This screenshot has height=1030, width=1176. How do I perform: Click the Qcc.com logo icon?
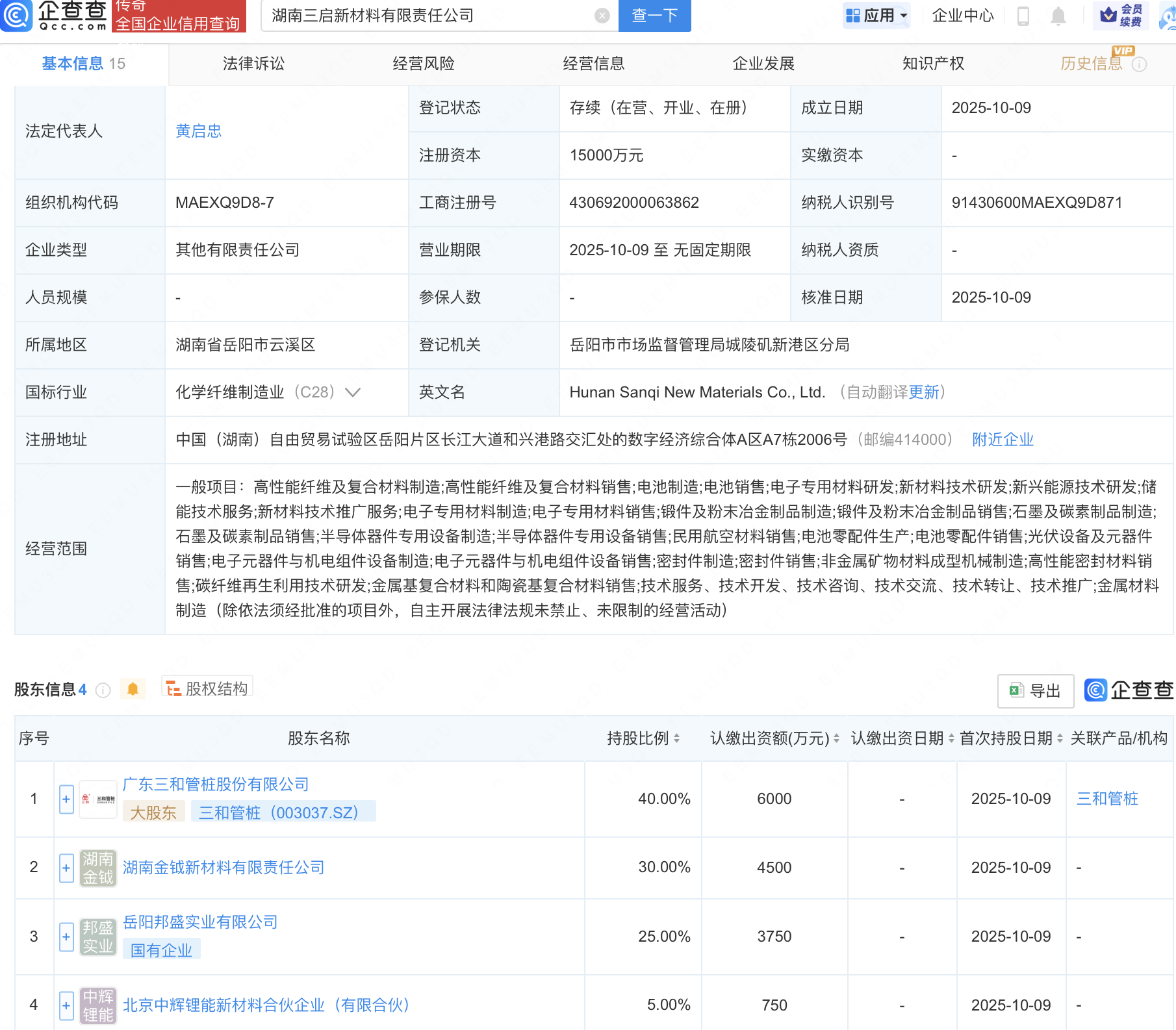16,16
